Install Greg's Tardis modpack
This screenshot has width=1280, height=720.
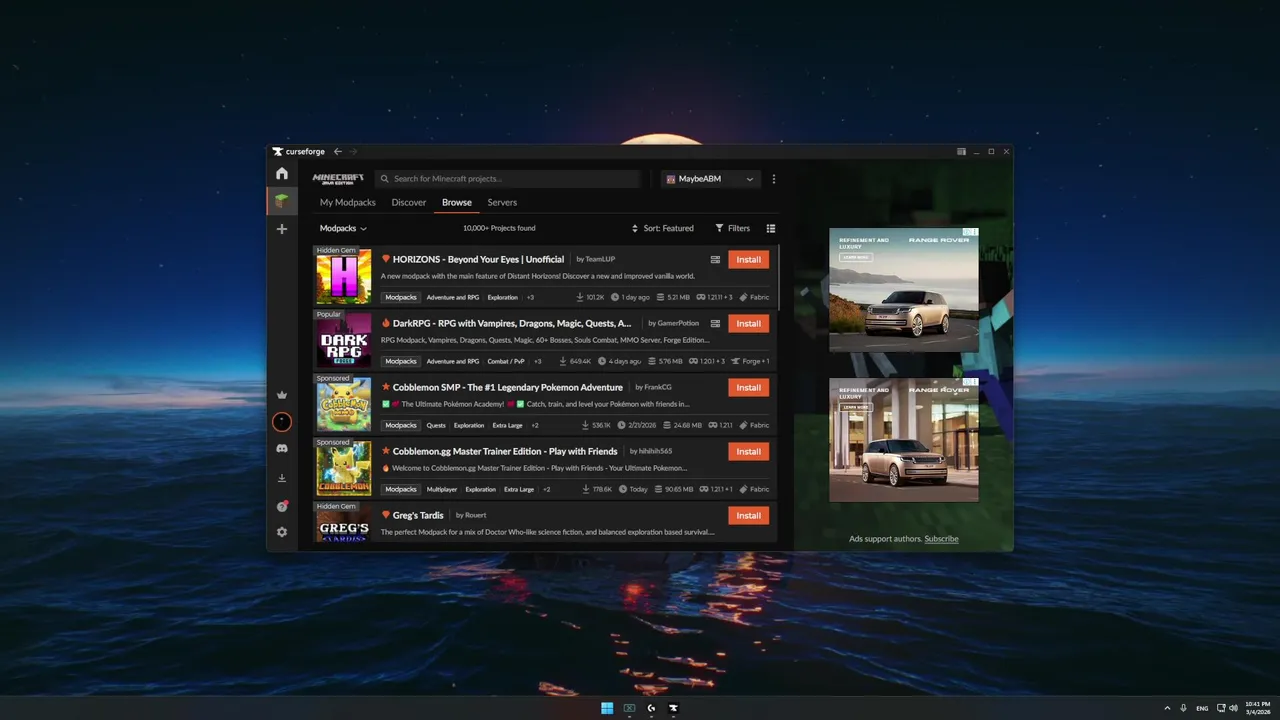tap(749, 515)
